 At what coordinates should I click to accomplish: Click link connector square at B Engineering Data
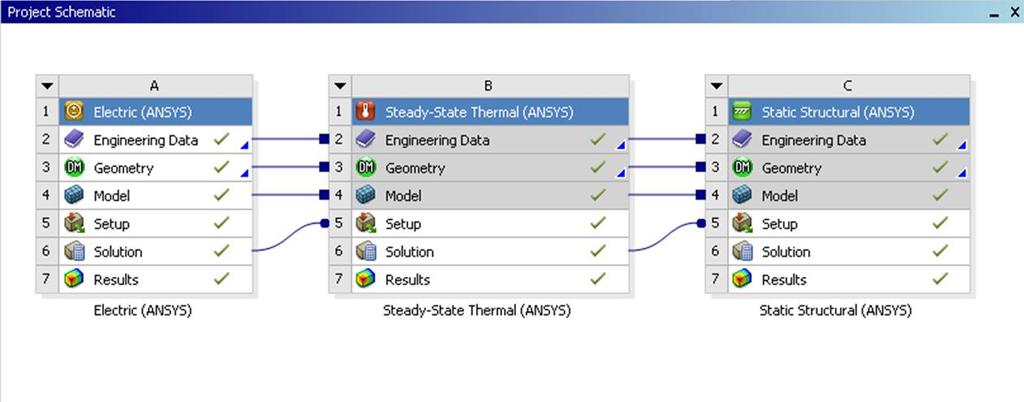pos(324,139)
